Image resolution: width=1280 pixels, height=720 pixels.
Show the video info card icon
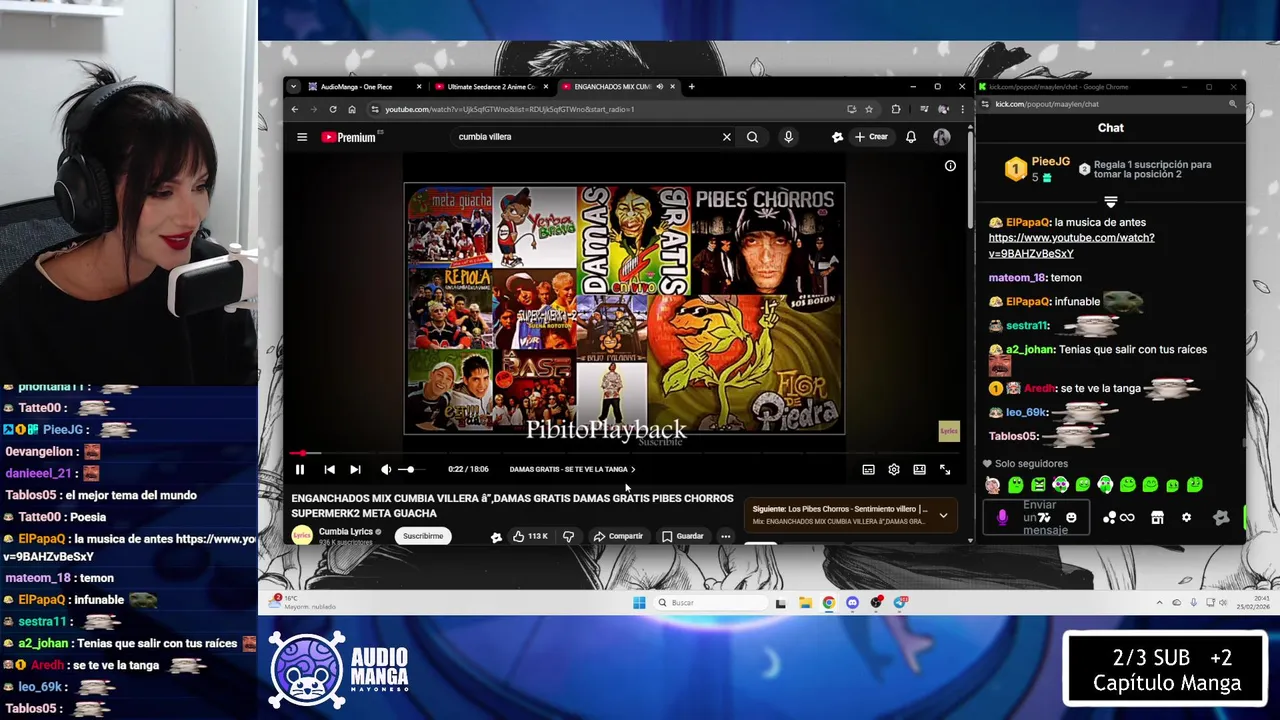950,166
